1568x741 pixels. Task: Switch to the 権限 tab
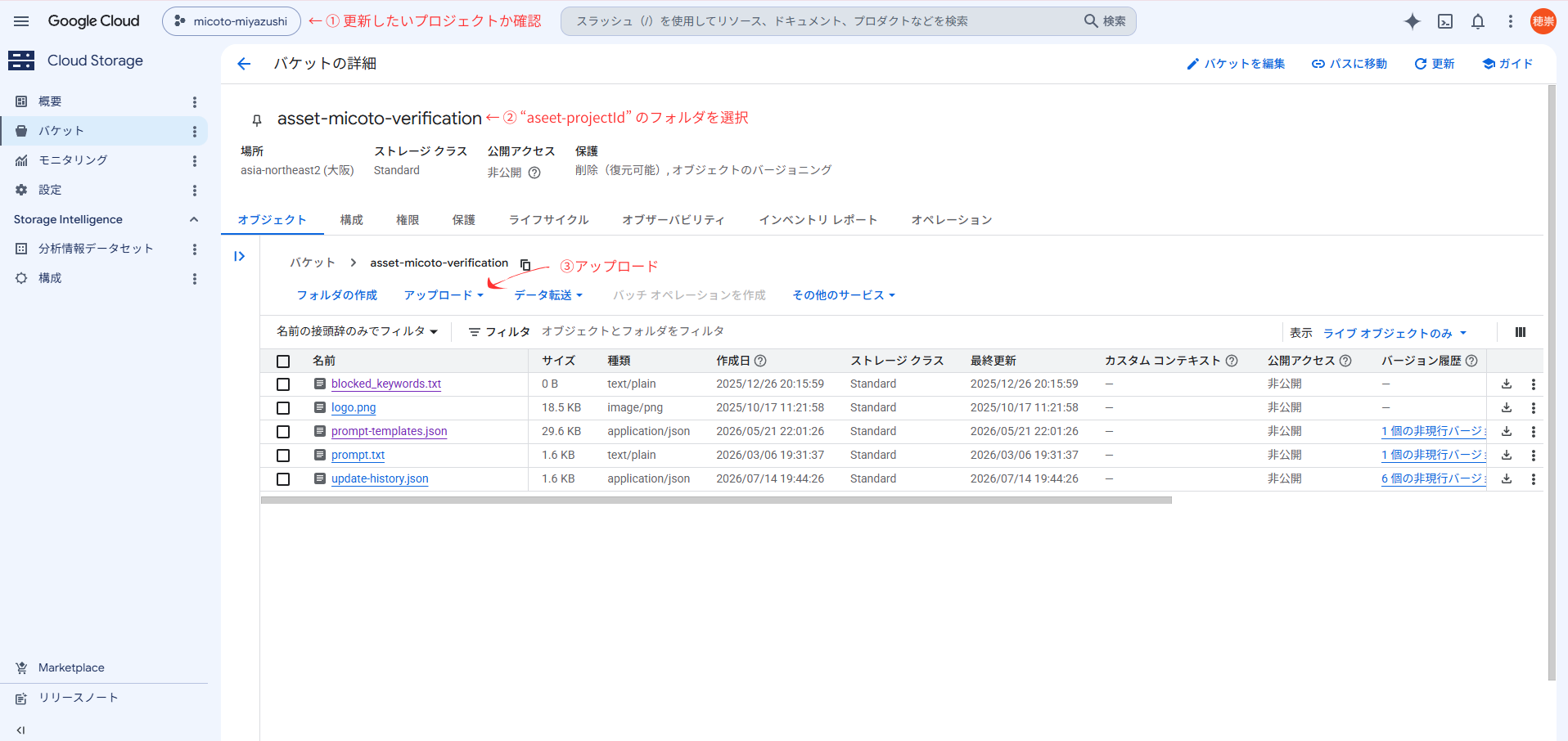click(408, 220)
